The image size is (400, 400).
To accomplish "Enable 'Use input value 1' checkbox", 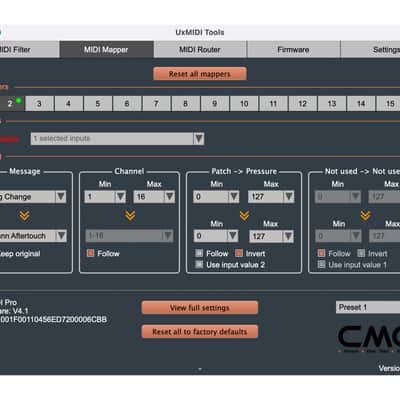I will pos(321,265).
